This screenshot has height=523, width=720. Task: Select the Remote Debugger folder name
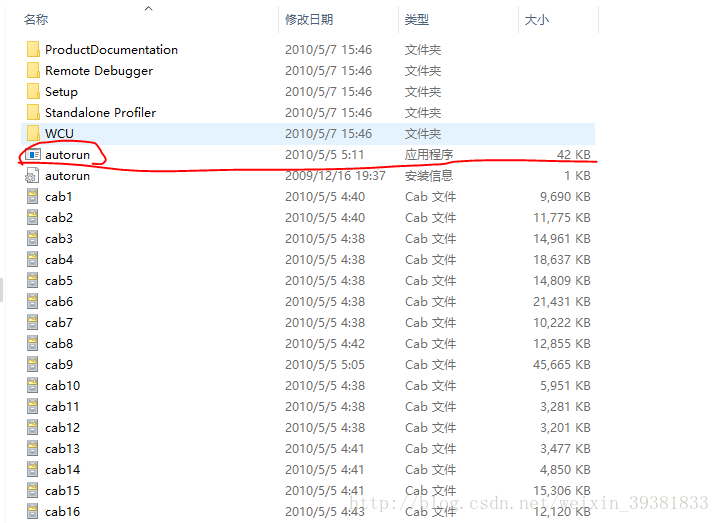[99, 71]
